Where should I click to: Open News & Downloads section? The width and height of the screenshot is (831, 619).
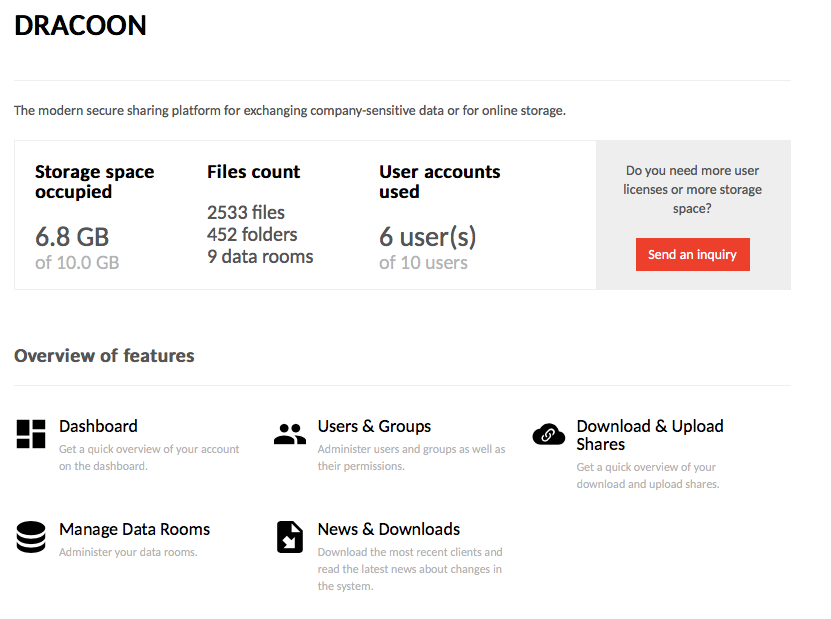[x=388, y=529]
